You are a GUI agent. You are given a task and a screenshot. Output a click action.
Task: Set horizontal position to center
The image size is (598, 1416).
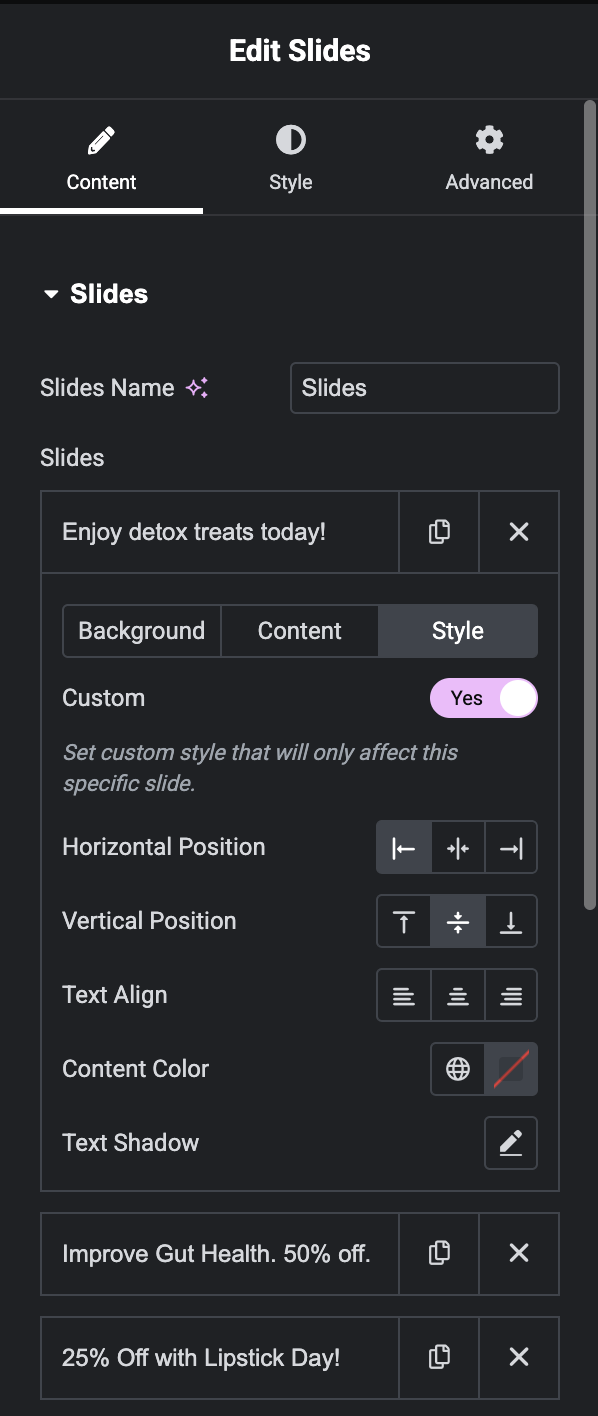pyautogui.click(x=458, y=848)
